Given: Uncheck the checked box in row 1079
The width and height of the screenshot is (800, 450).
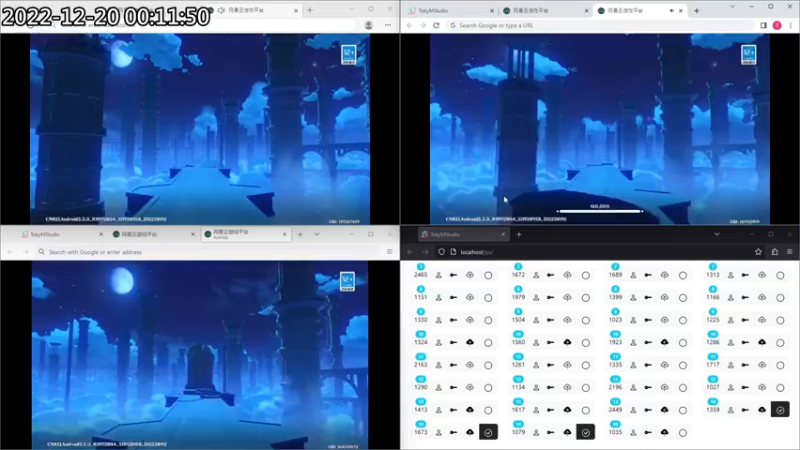Looking at the screenshot, I should pyautogui.click(x=586, y=432).
